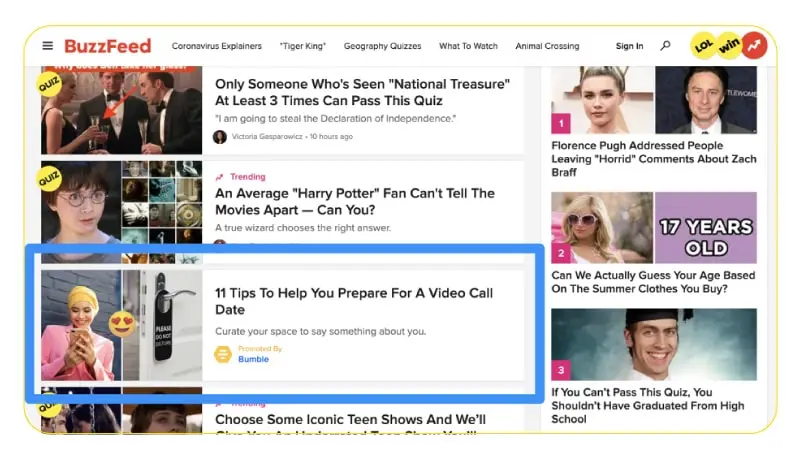Click the LOL badge icon
This screenshot has width=800, height=461.
point(704,45)
